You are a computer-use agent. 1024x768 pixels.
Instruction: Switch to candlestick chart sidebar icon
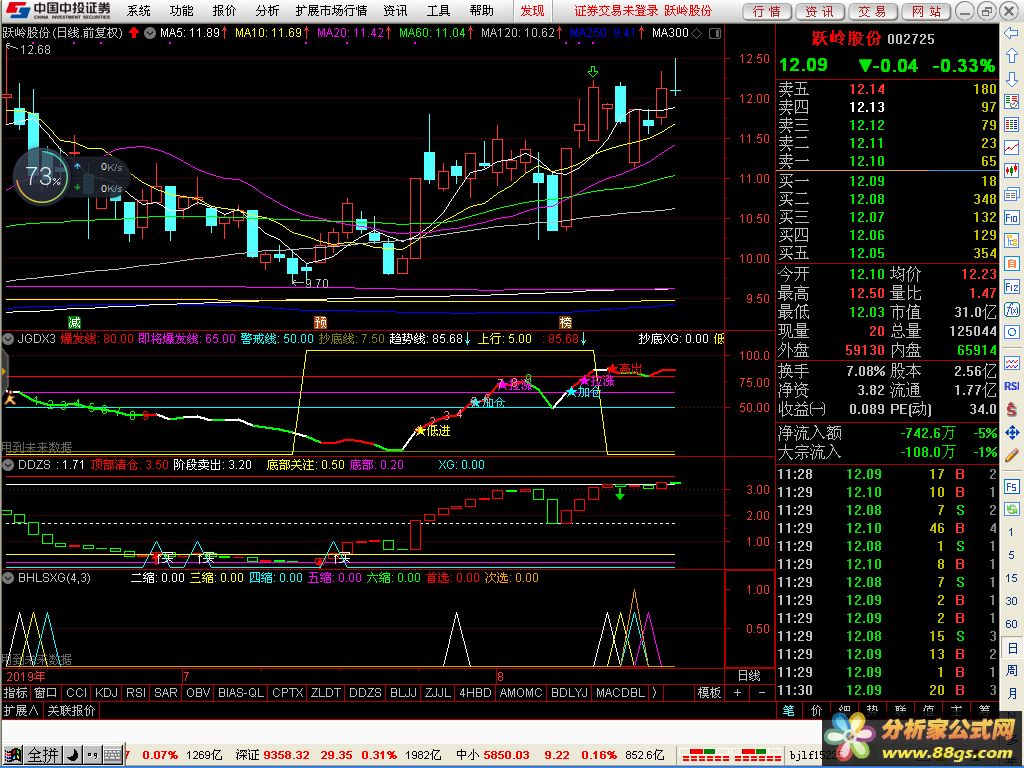tap(1011, 170)
